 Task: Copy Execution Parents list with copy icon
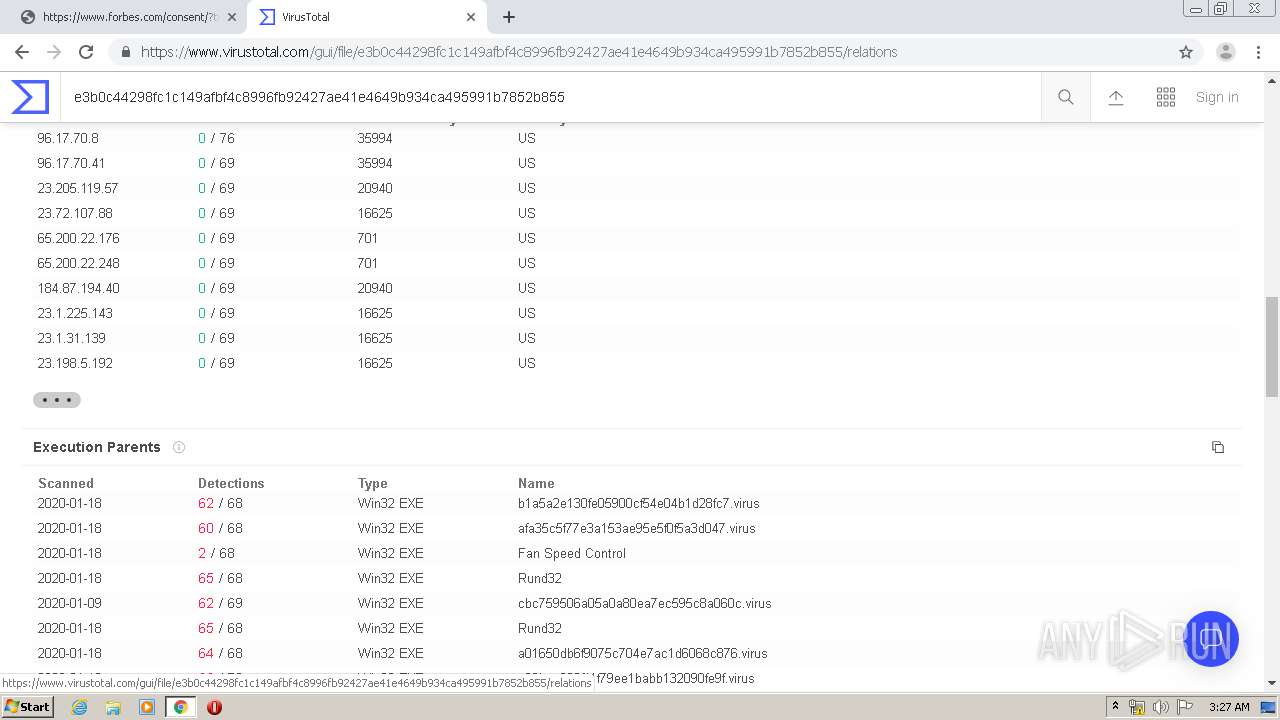point(1218,447)
